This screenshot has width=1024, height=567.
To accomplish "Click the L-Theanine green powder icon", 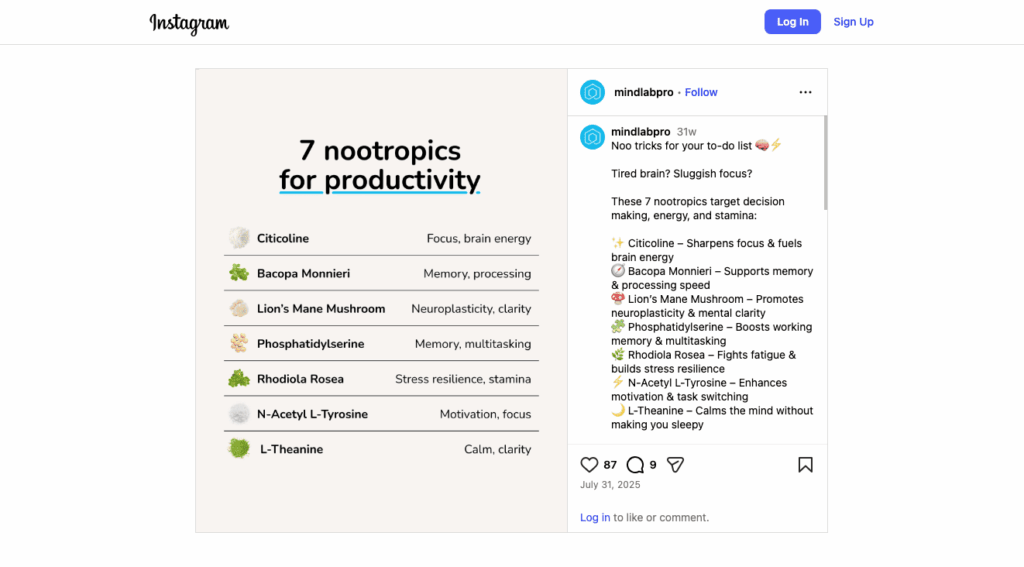I will click(239, 449).
